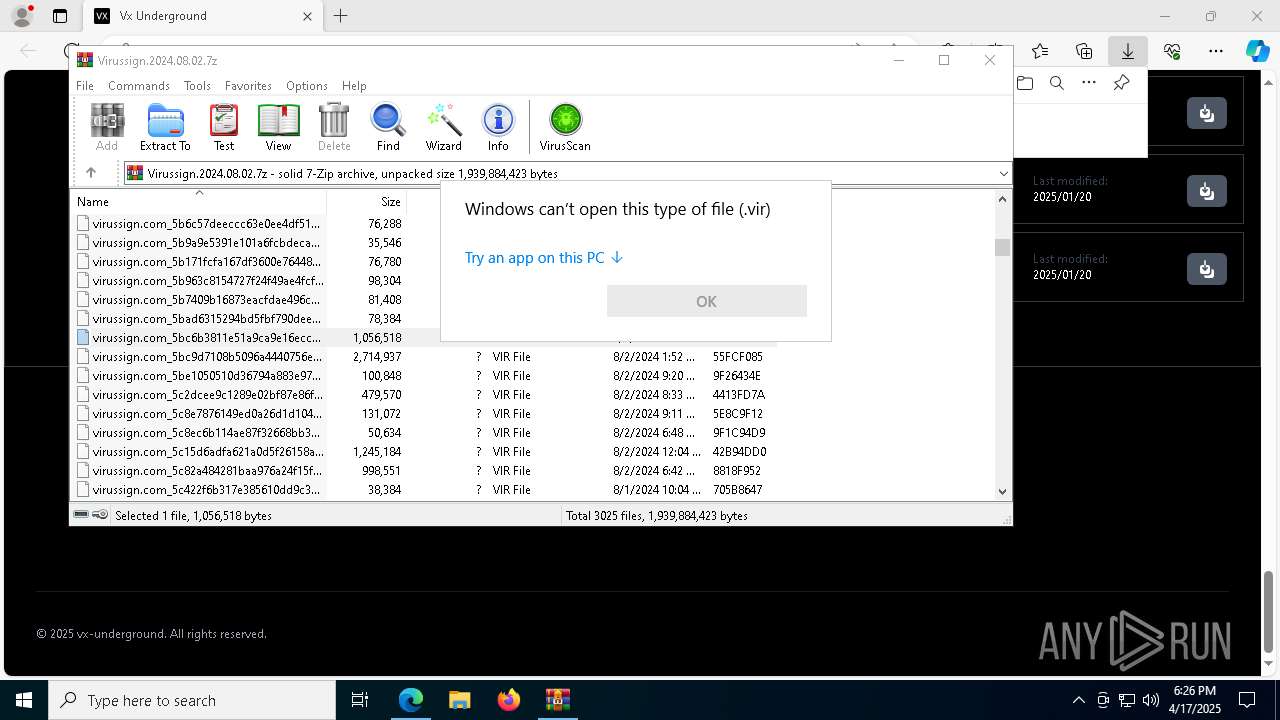Open more options in Downloads panel
1280x720 pixels.
click(1089, 83)
